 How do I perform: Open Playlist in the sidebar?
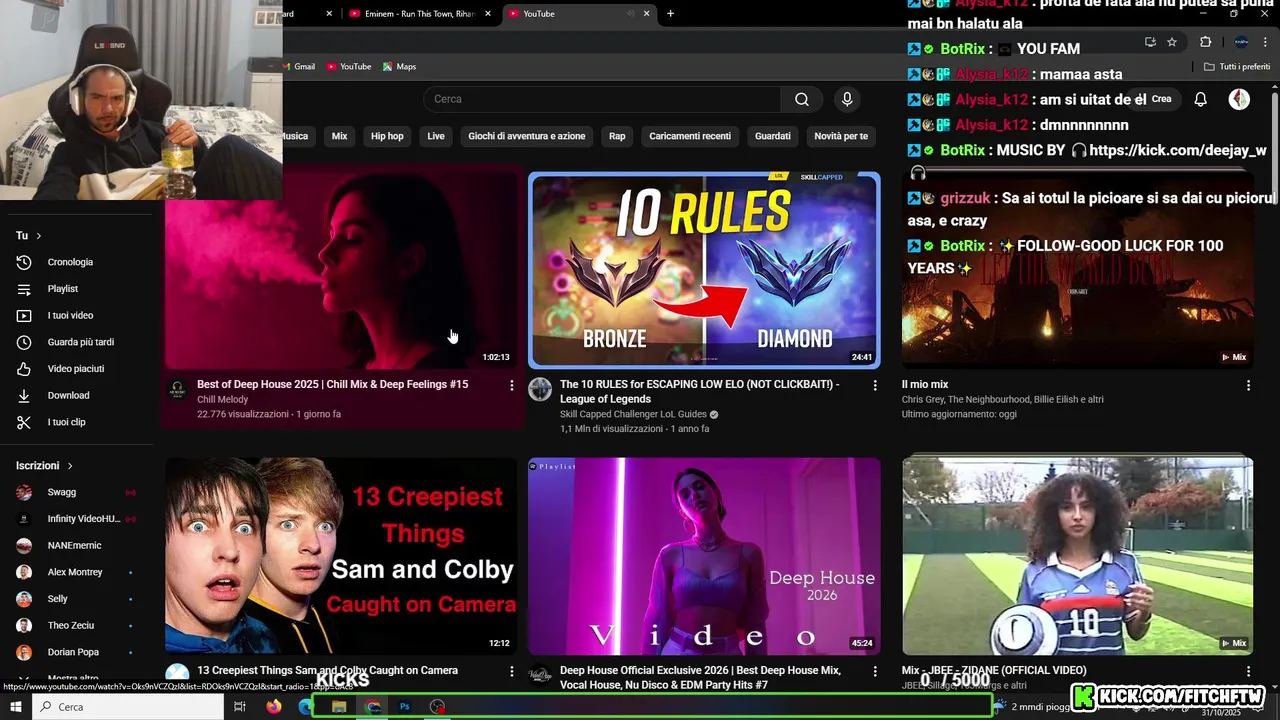[x=62, y=289]
